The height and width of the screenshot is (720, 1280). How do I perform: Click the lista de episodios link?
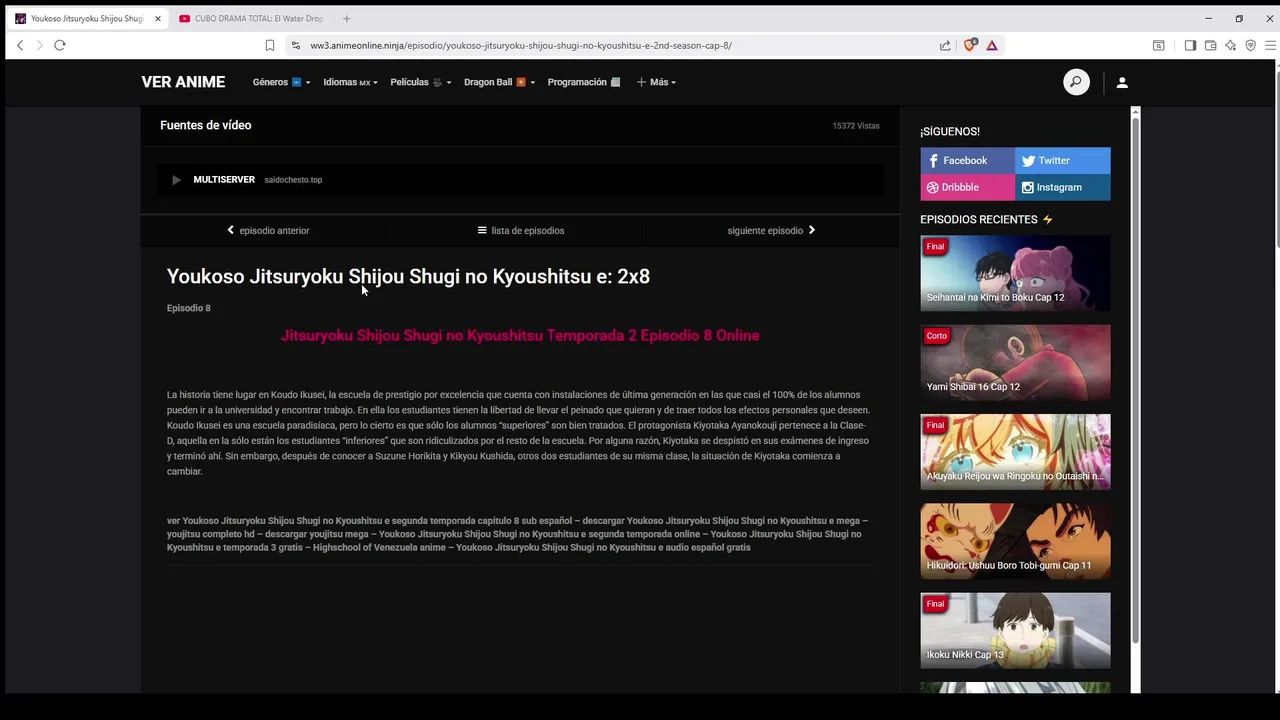[528, 230]
